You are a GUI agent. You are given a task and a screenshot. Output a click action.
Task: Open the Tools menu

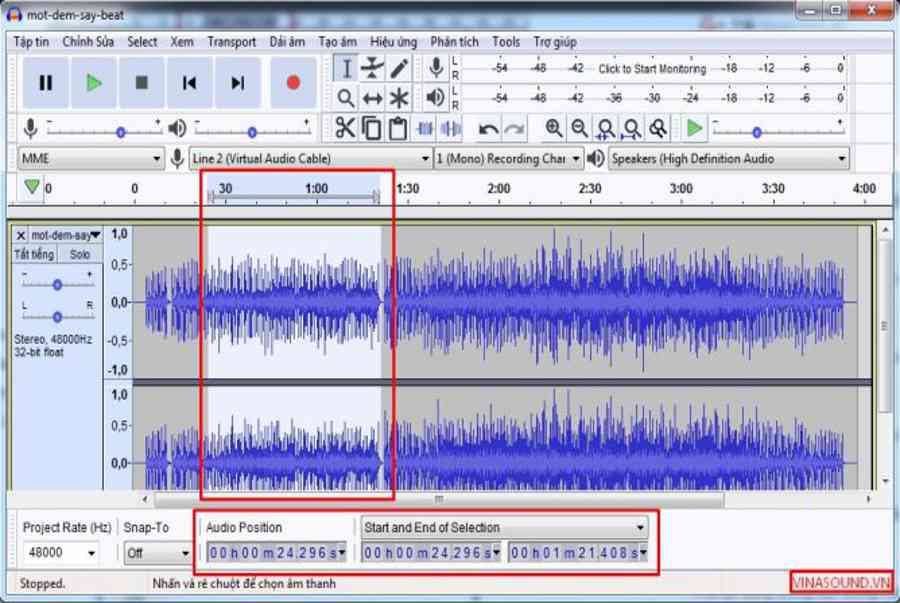[x=506, y=42]
